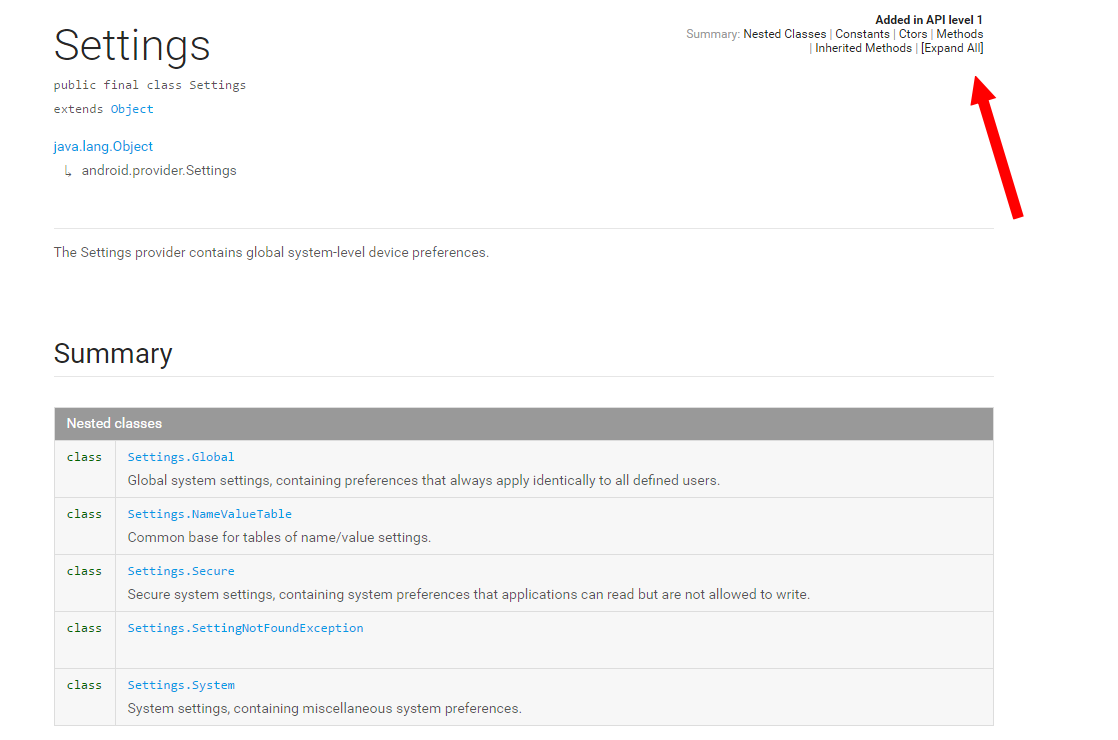Click the android.provider.Settings text
The image size is (1118, 740).
click(x=159, y=171)
